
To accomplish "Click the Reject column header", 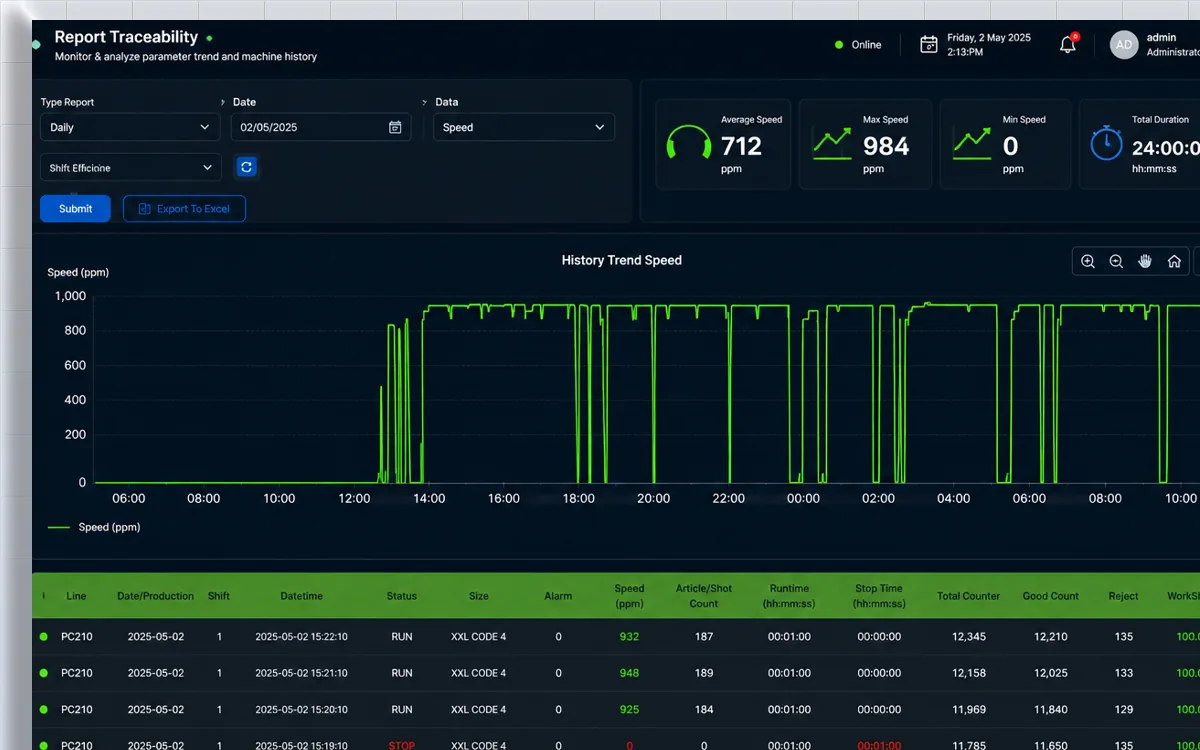I will tap(1124, 596).
